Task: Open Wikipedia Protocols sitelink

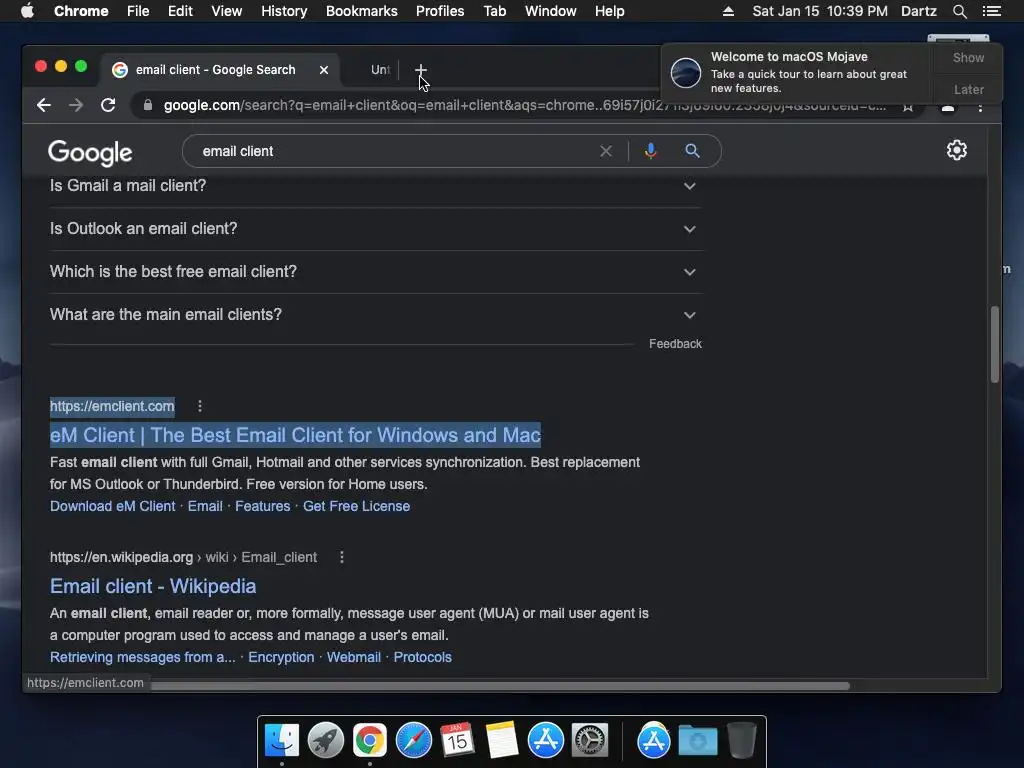Action: (x=423, y=657)
